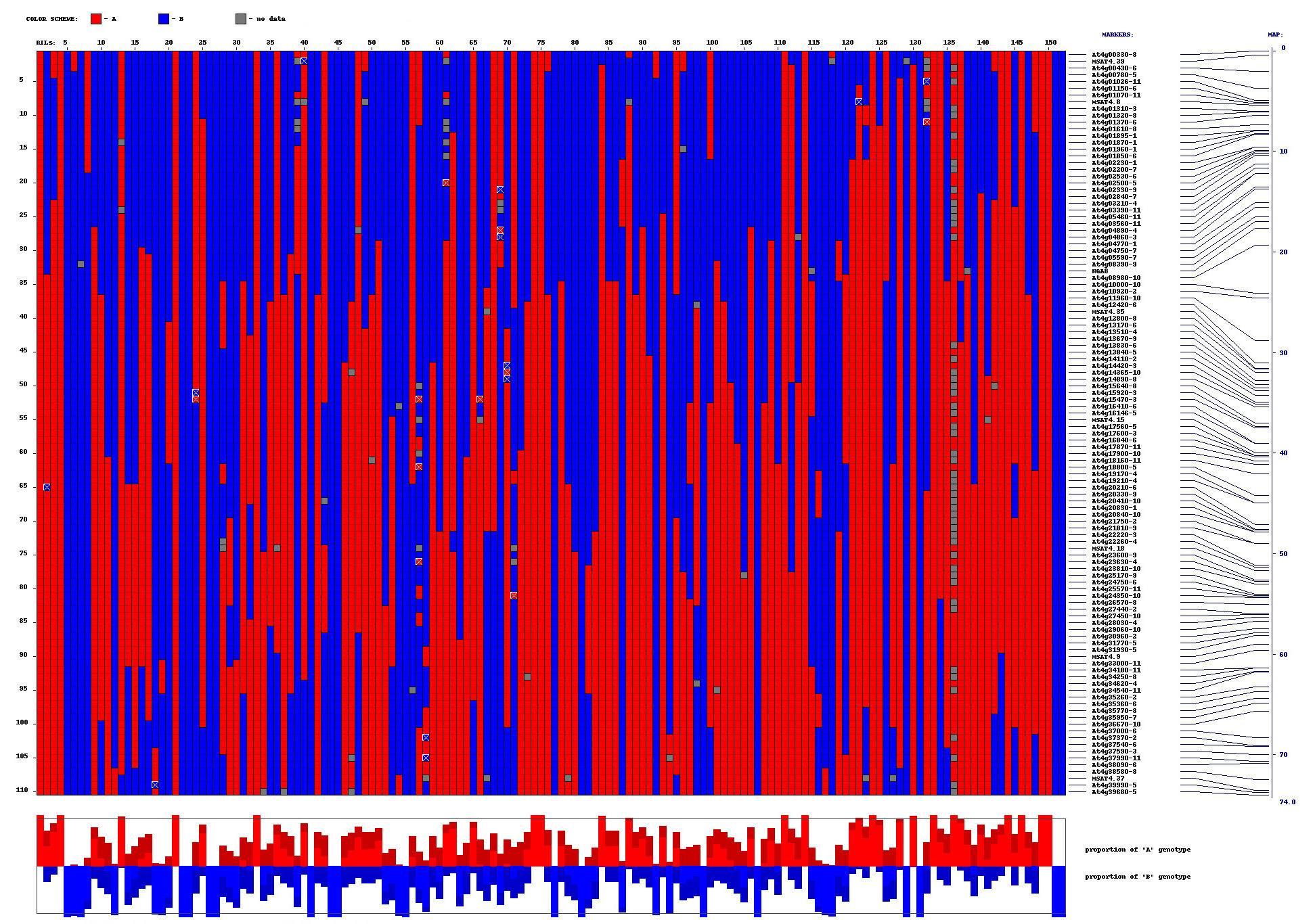Click the gray no data legend swatch
1315x924 pixels.
(x=241, y=19)
